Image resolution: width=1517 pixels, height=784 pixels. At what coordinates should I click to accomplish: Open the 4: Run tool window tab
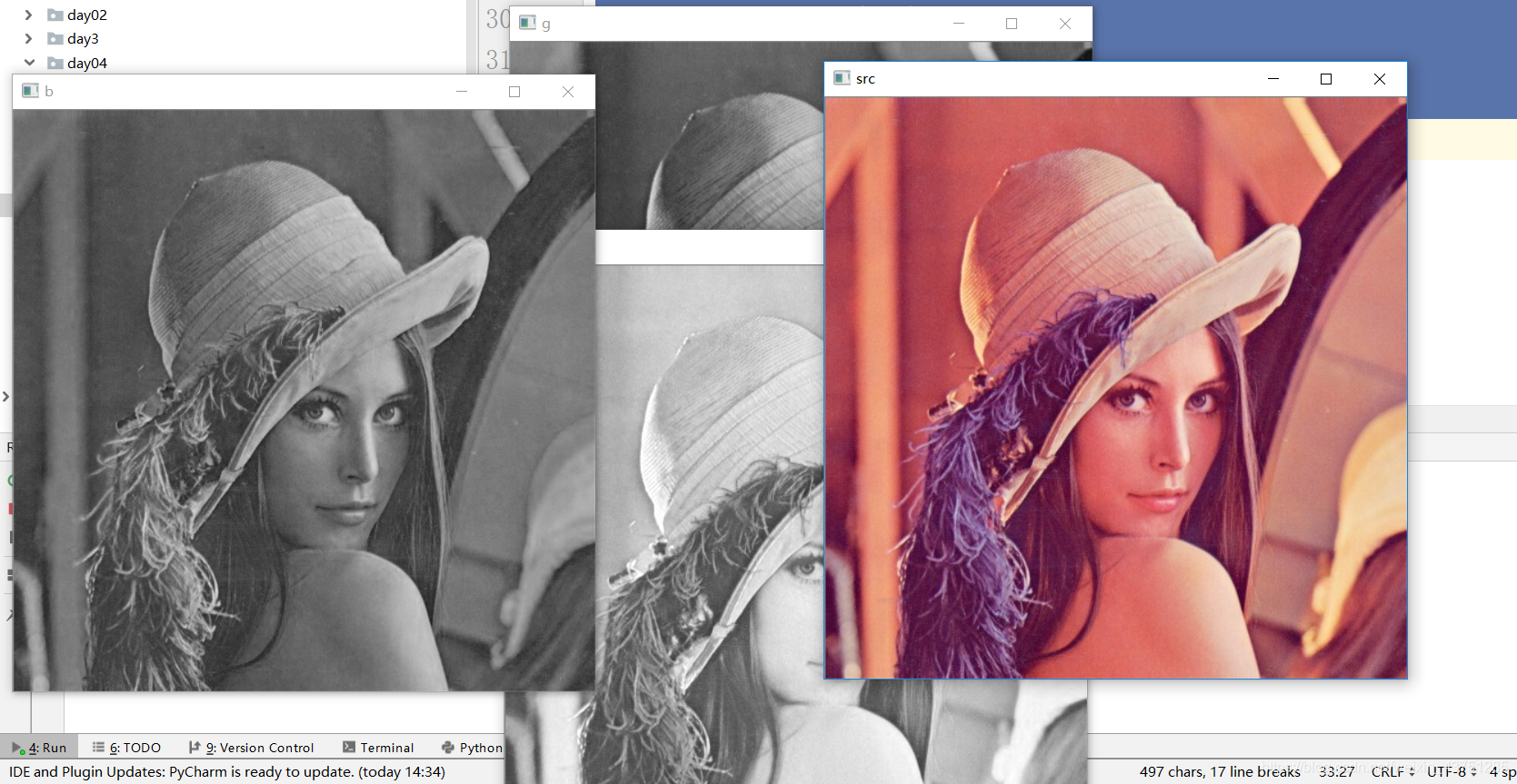coord(39,748)
